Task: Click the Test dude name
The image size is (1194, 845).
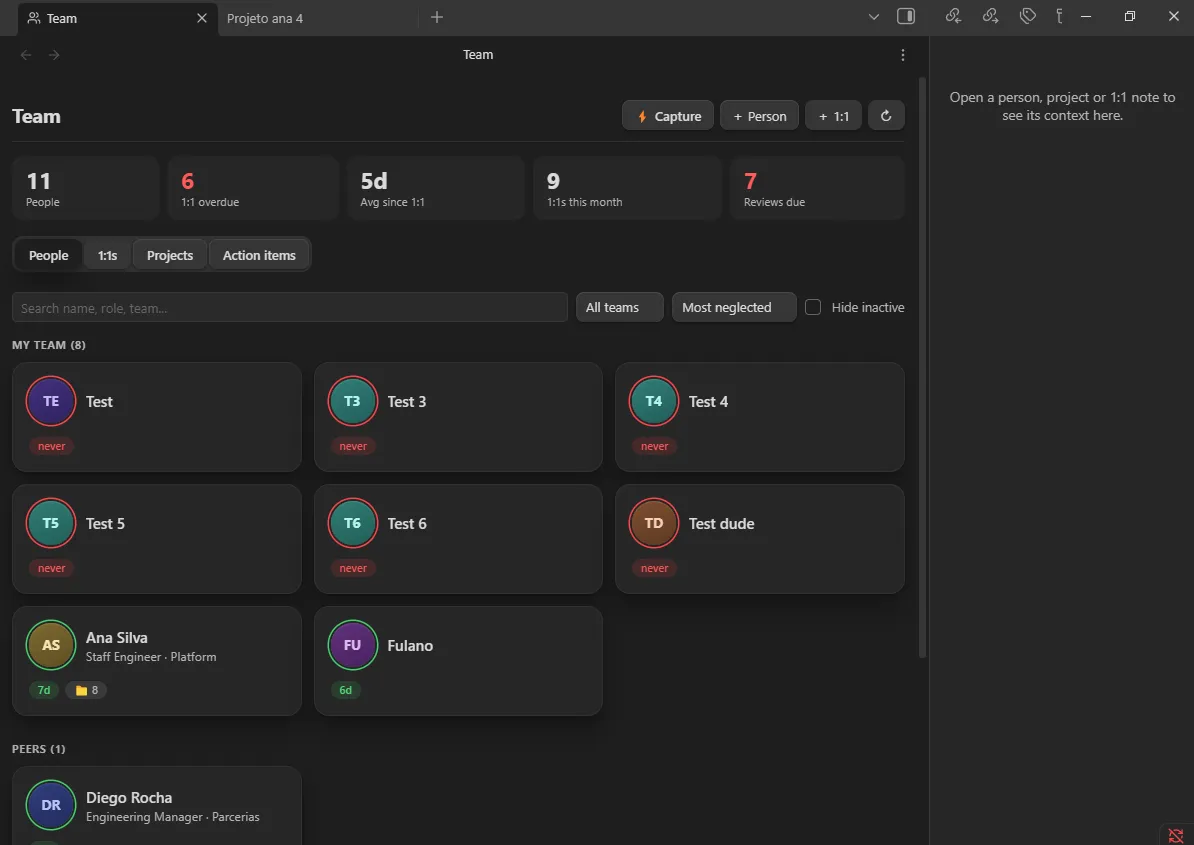Action: point(721,524)
